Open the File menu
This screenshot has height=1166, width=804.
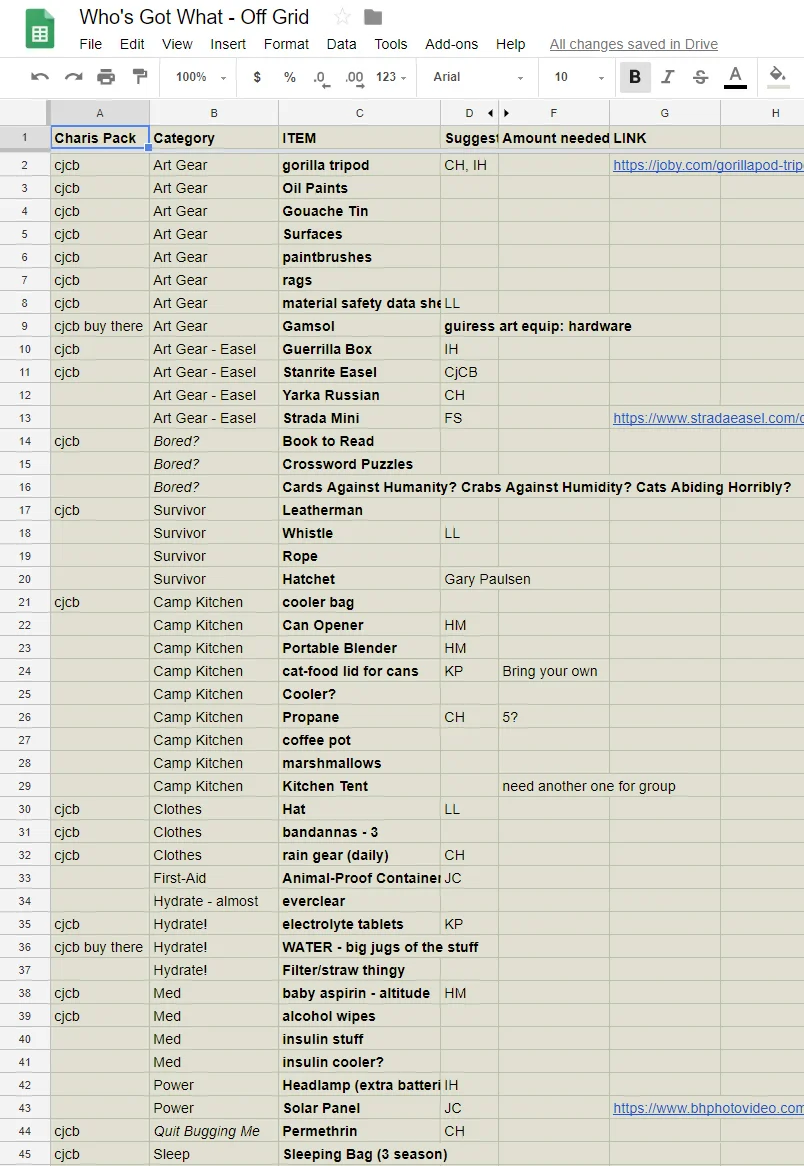(x=91, y=44)
